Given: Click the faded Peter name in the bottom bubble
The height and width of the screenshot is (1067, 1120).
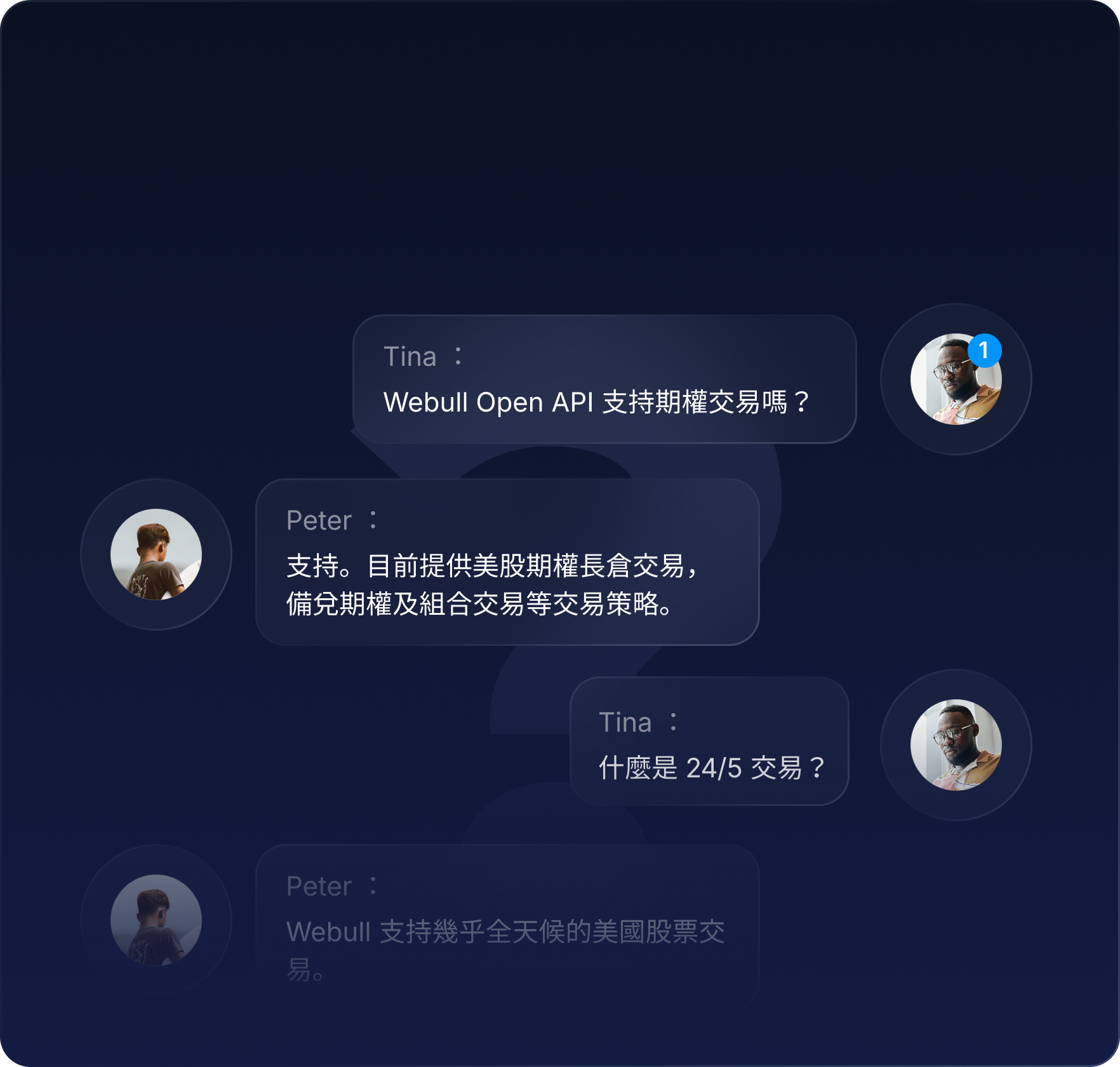Looking at the screenshot, I should point(319,887).
